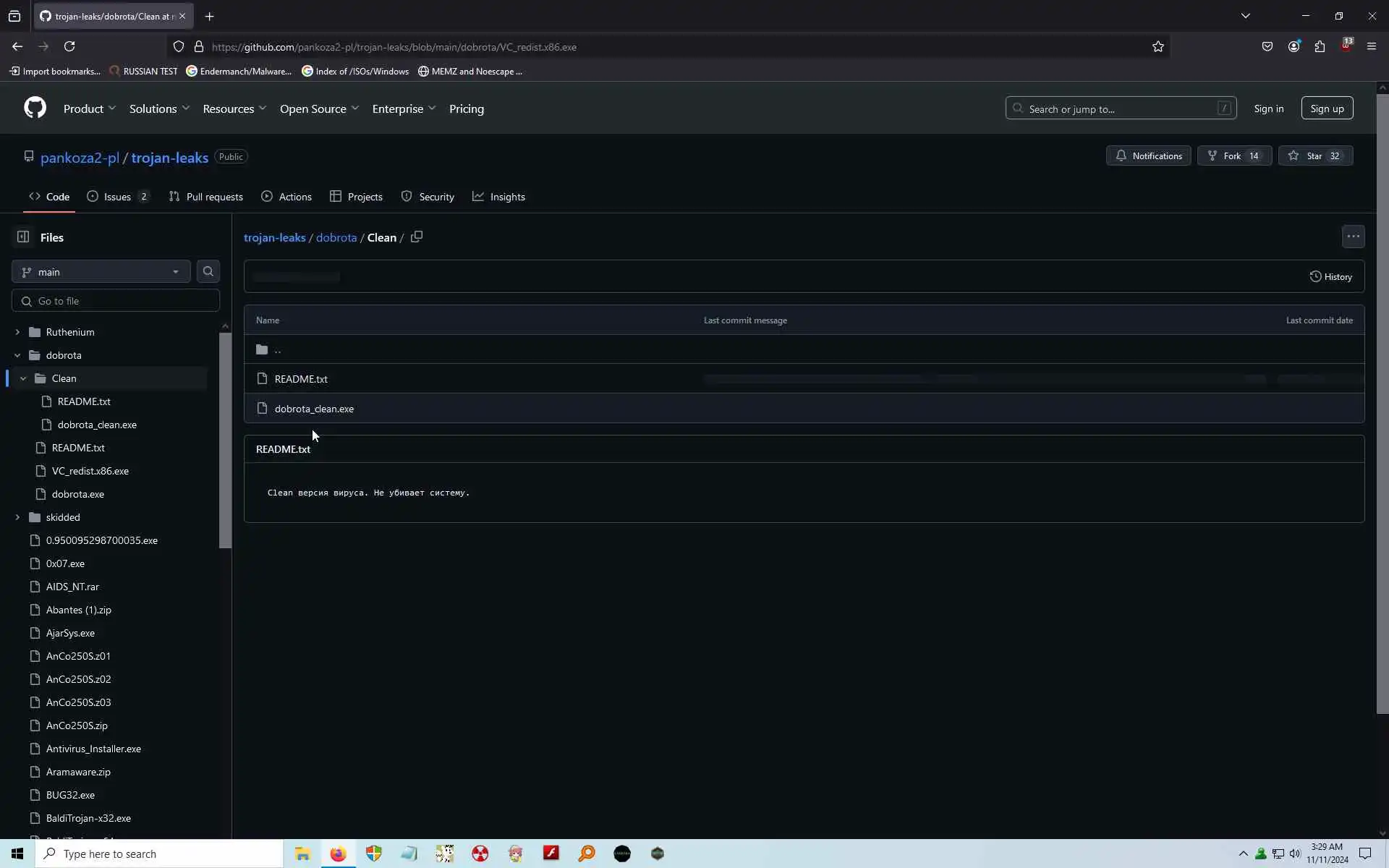Open the three-dots more options button
Image resolution: width=1389 pixels, height=868 pixels.
[x=1353, y=237]
